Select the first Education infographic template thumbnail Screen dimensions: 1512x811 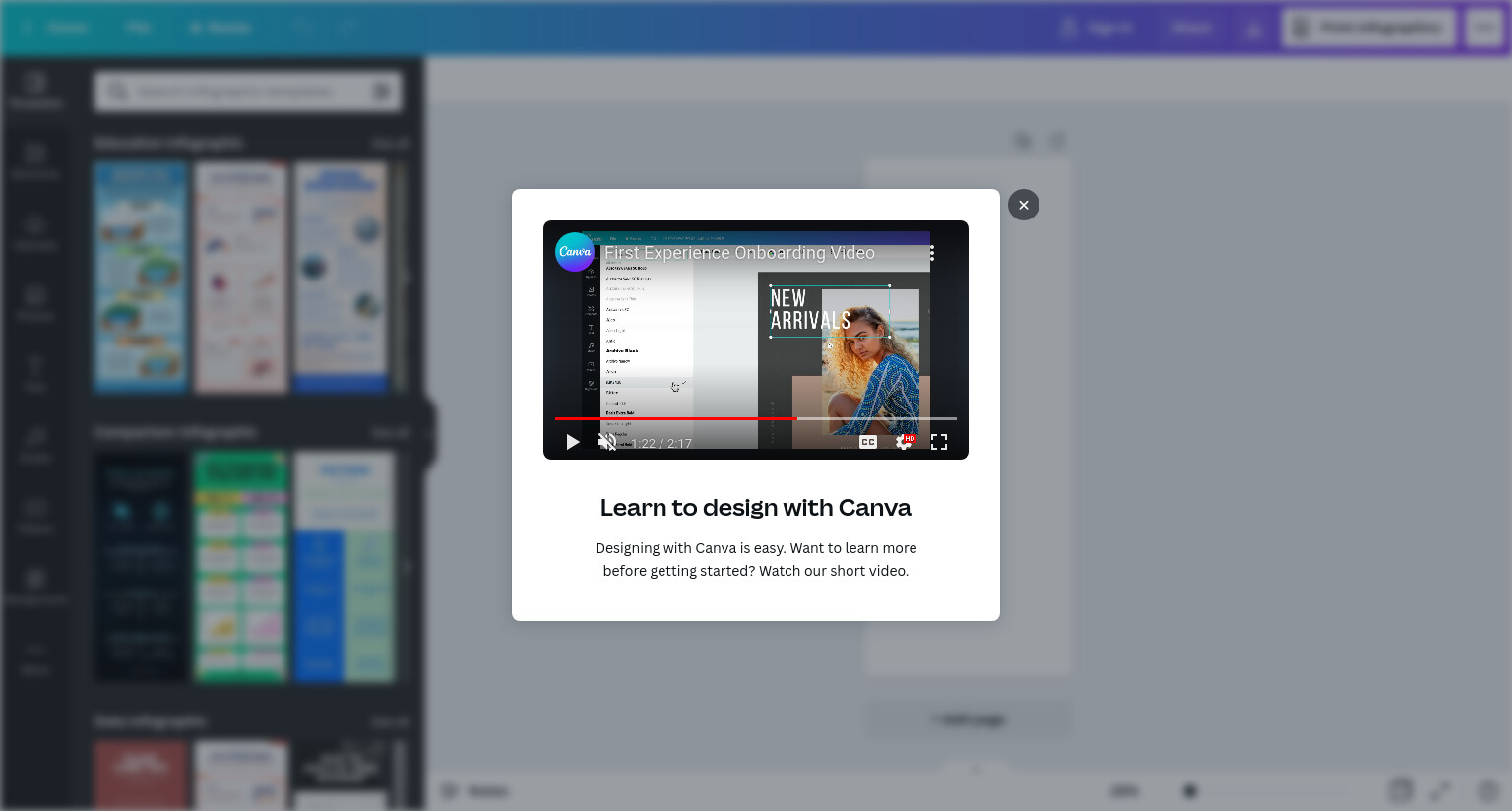click(x=141, y=278)
